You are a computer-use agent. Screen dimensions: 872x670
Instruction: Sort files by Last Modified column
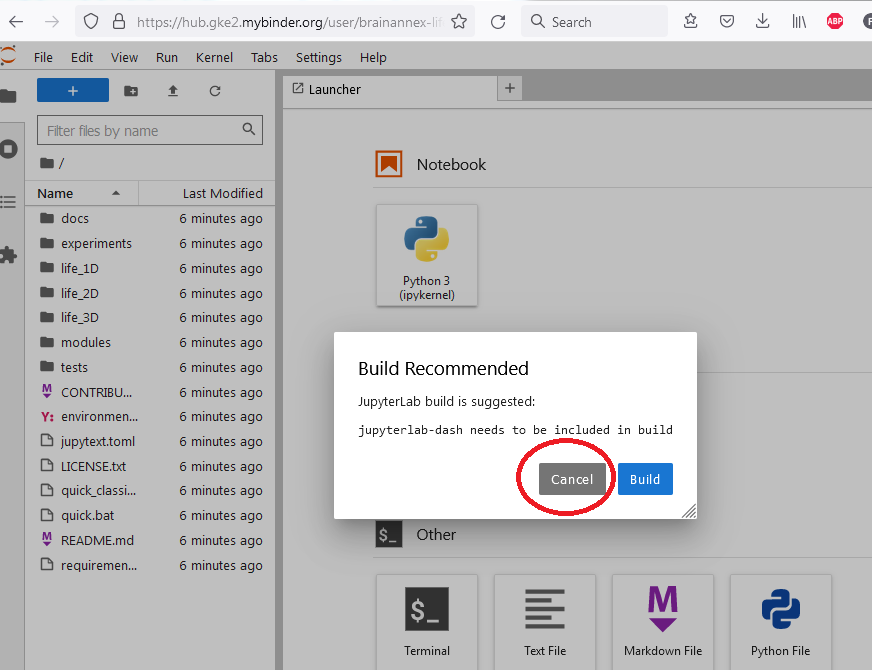tap(207, 193)
